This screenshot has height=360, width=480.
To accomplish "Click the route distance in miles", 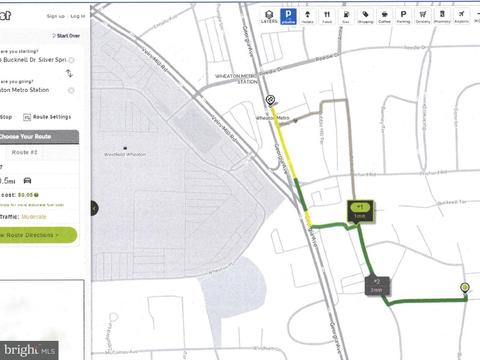I will [7, 181].
